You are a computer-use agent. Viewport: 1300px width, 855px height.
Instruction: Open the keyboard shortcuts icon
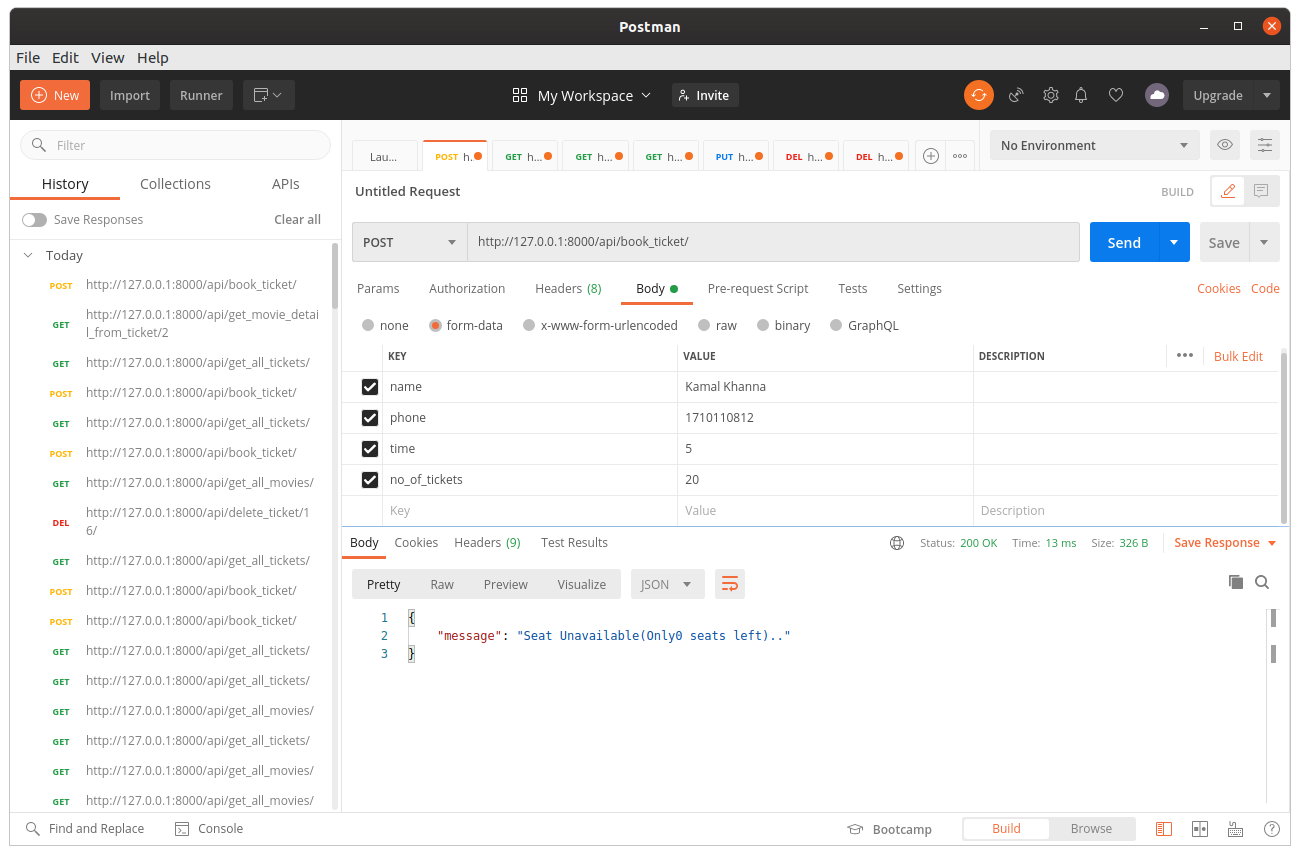click(1236, 829)
